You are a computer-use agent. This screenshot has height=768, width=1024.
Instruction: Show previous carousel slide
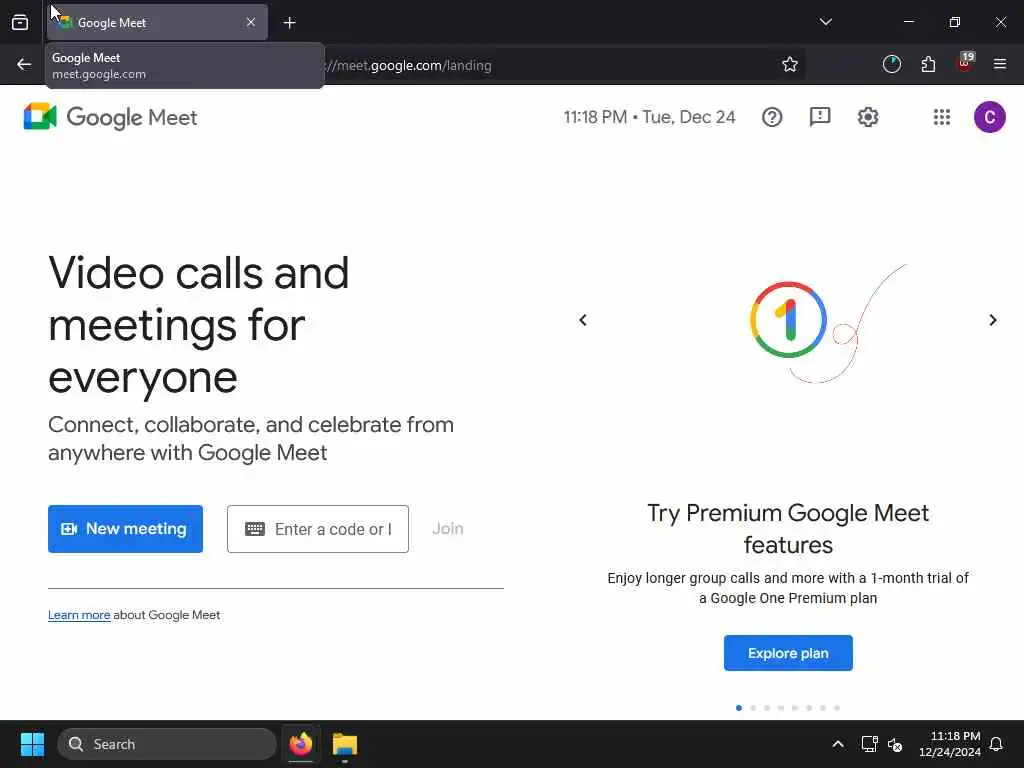point(583,320)
